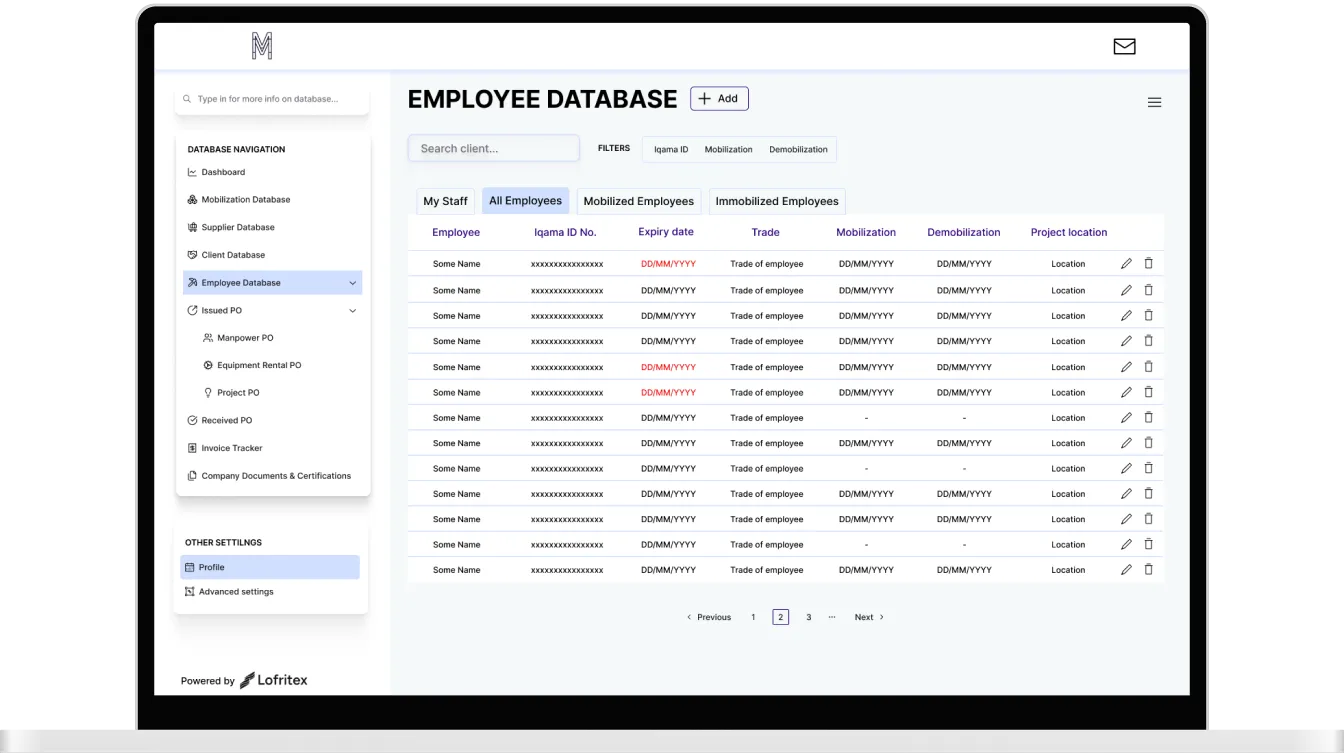
Task: Switch to the My Staff tab
Action: (445, 201)
